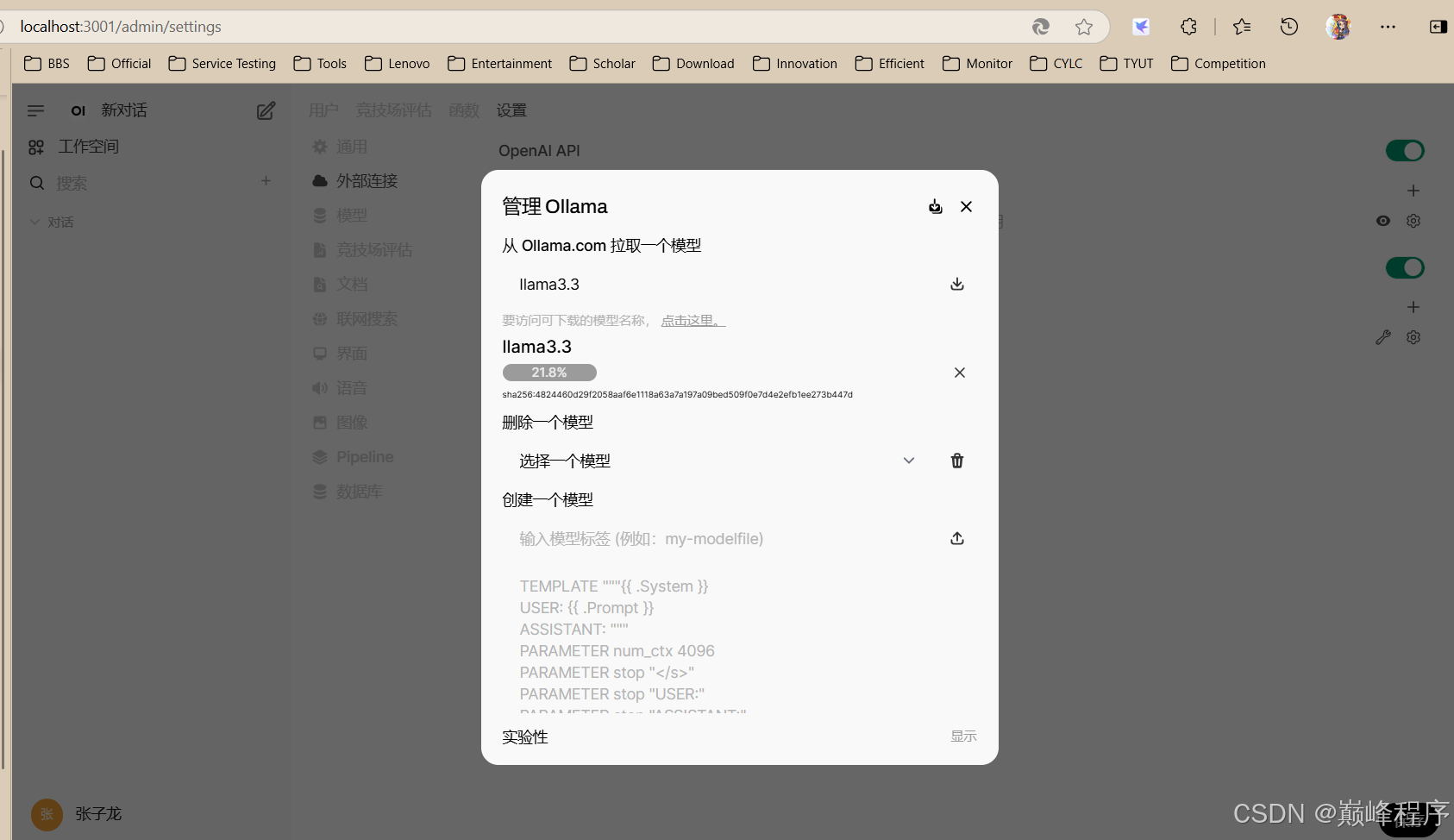Click the plus icon beside 搜索
This screenshot has height=840, width=1454.
point(266,180)
